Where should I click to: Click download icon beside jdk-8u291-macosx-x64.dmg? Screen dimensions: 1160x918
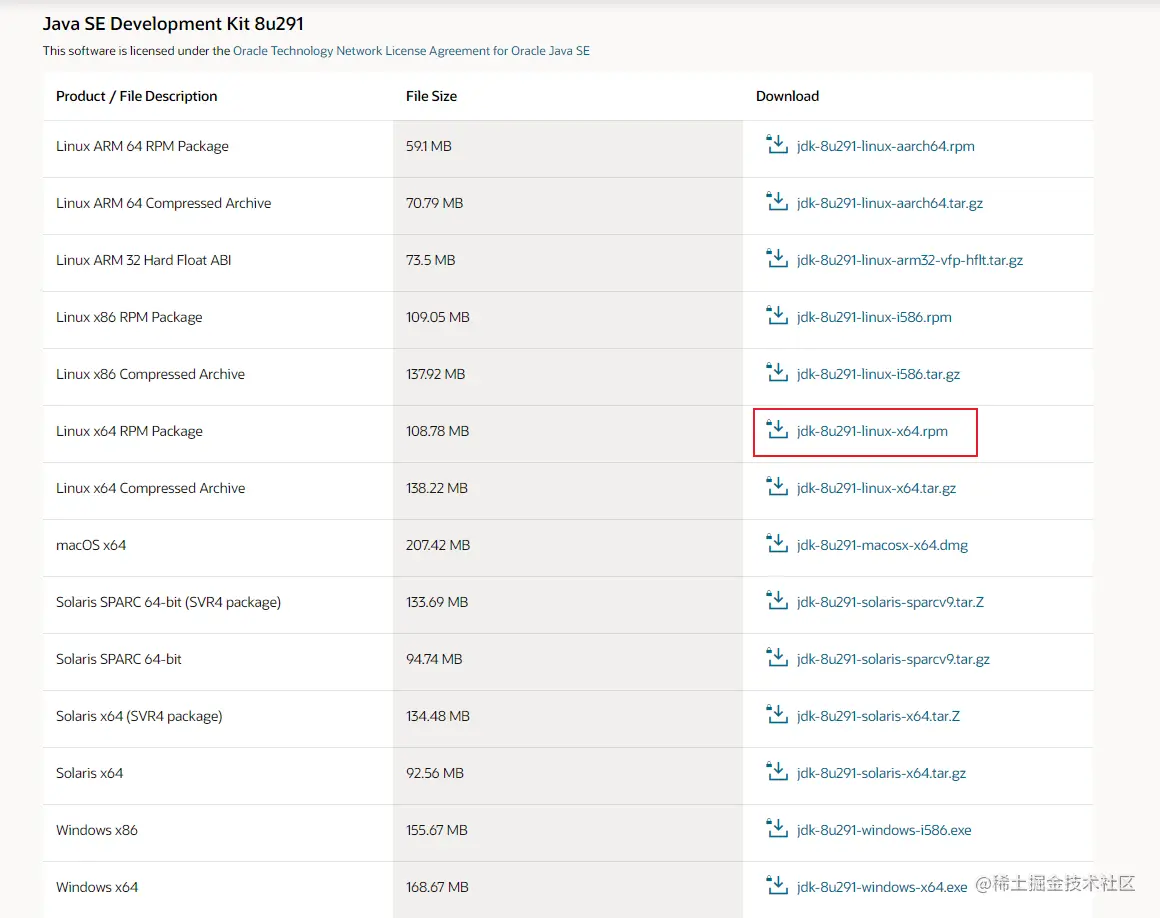(x=777, y=542)
